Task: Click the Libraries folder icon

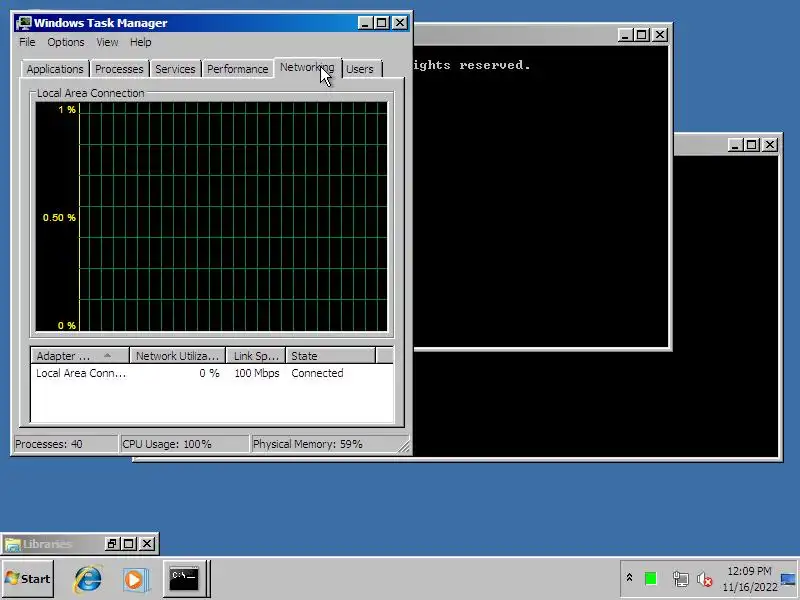Action: (x=12, y=544)
